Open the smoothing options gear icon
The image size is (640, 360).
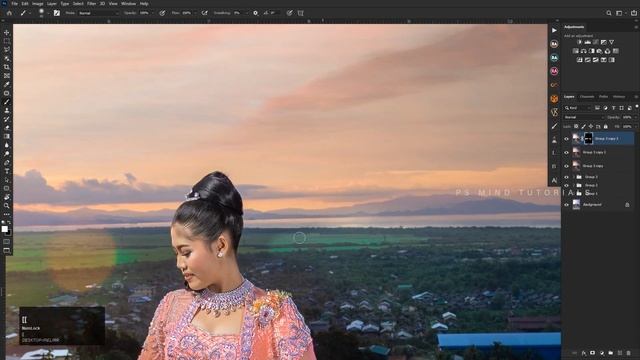pyautogui.click(x=256, y=13)
